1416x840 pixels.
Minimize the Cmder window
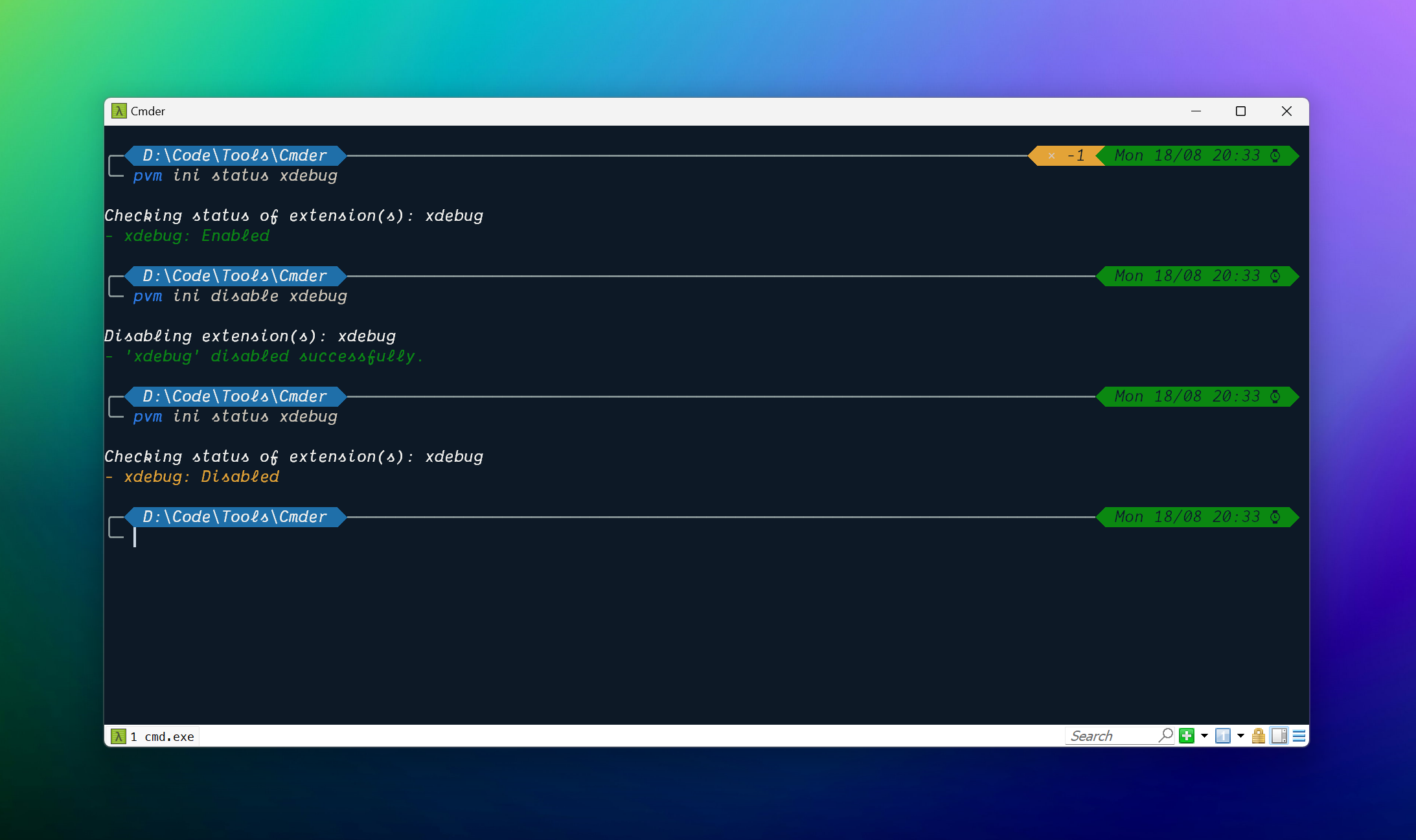click(x=1196, y=111)
